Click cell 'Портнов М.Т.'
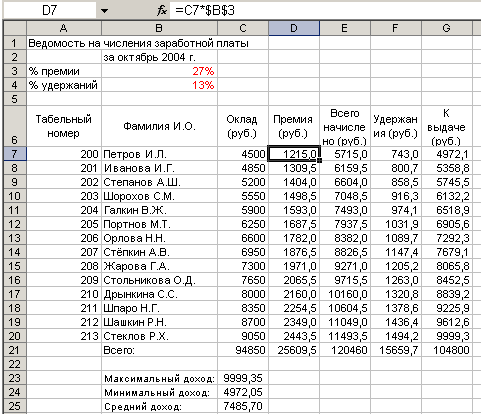Viewport: 481px width, 414px height. click(159, 224)
